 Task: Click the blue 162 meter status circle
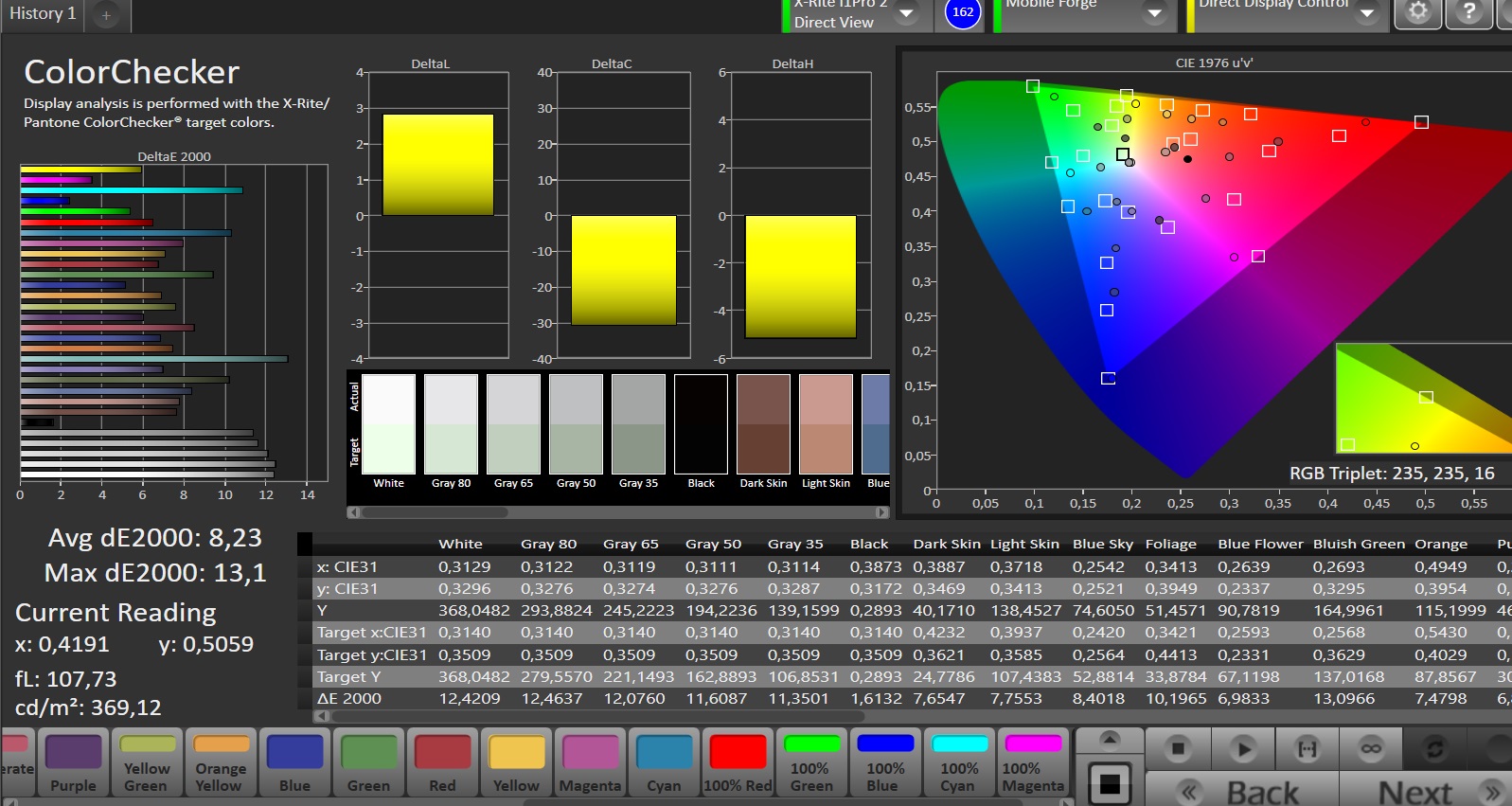click(963, 12)
